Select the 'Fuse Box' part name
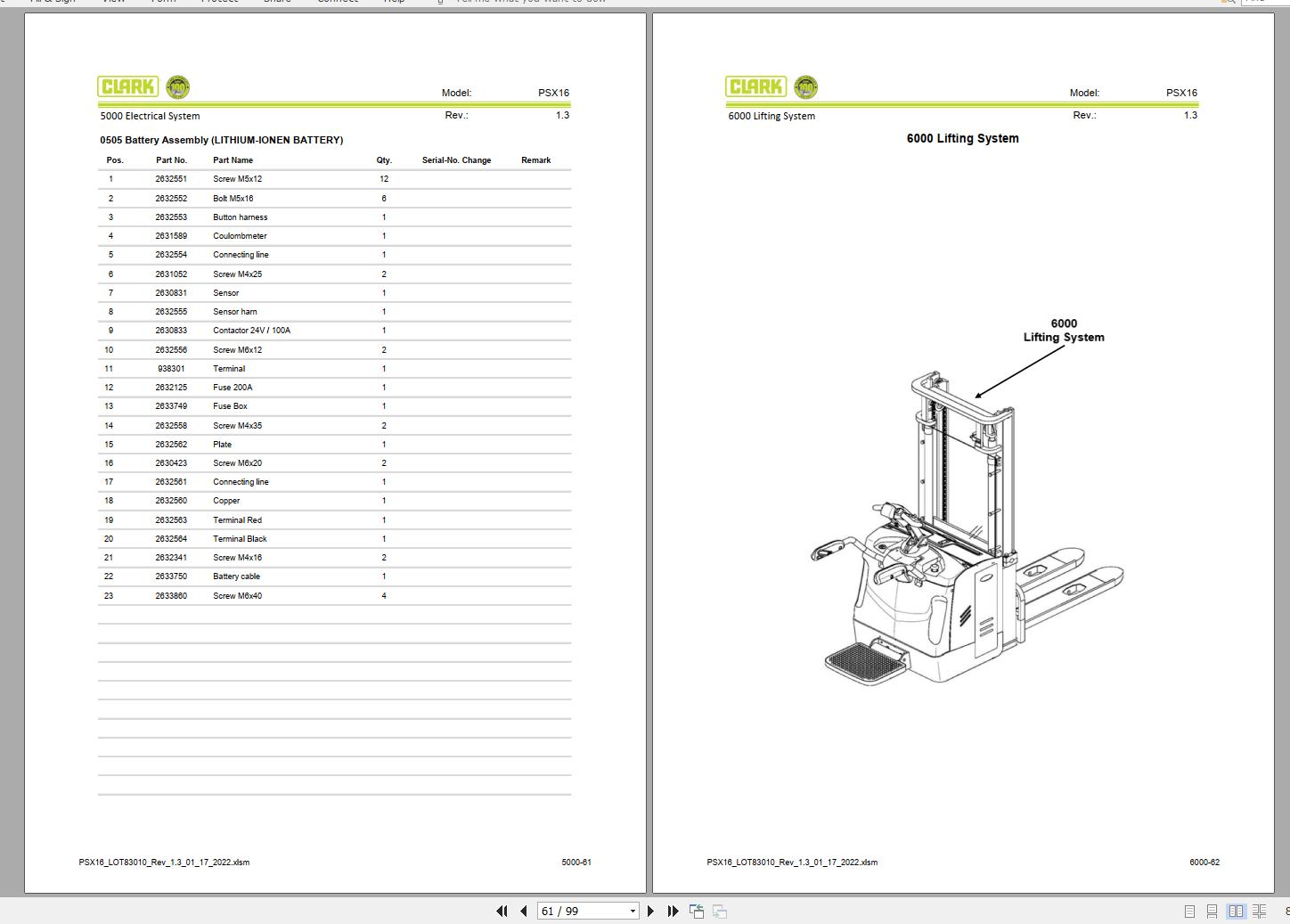The image size is (1290, 924). tap(230, 406)
